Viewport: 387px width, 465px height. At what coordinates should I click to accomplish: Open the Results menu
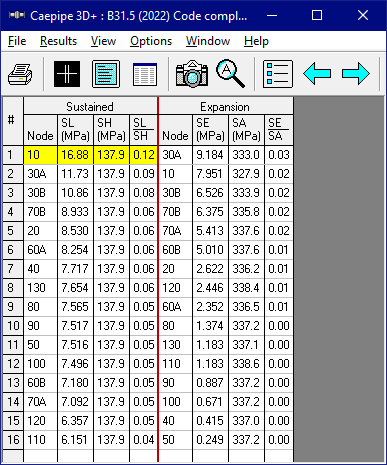[x=58, y=41]
